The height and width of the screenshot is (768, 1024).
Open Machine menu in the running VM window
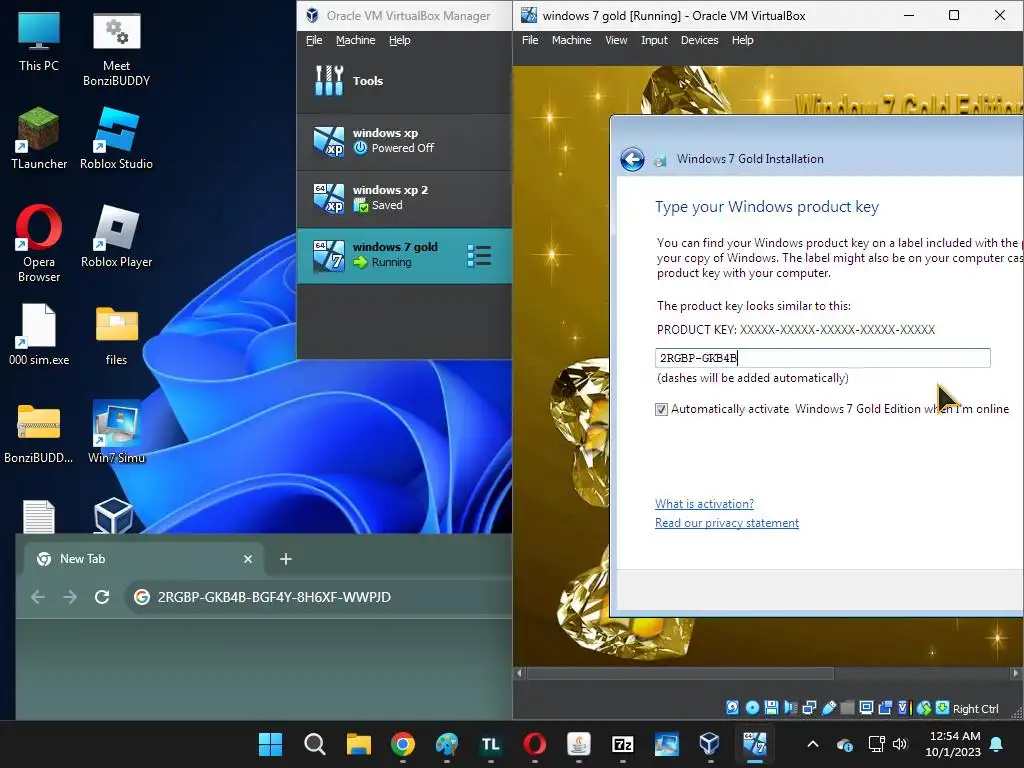(571, 40)
